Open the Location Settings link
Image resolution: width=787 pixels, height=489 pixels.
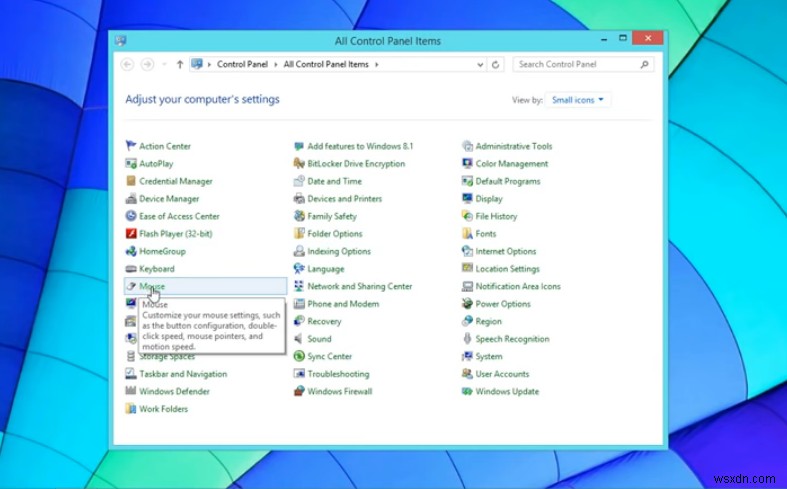507,269
